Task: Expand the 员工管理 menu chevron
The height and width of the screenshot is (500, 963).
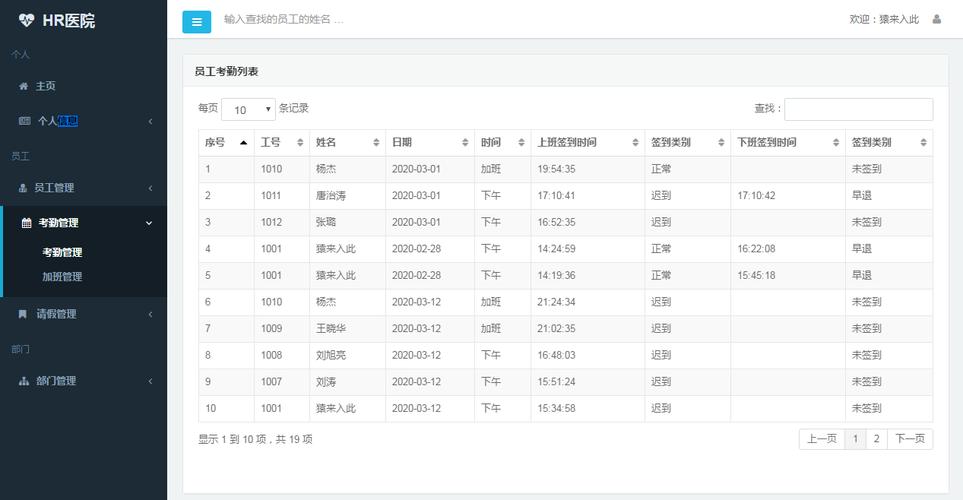Action: (150, 188)
